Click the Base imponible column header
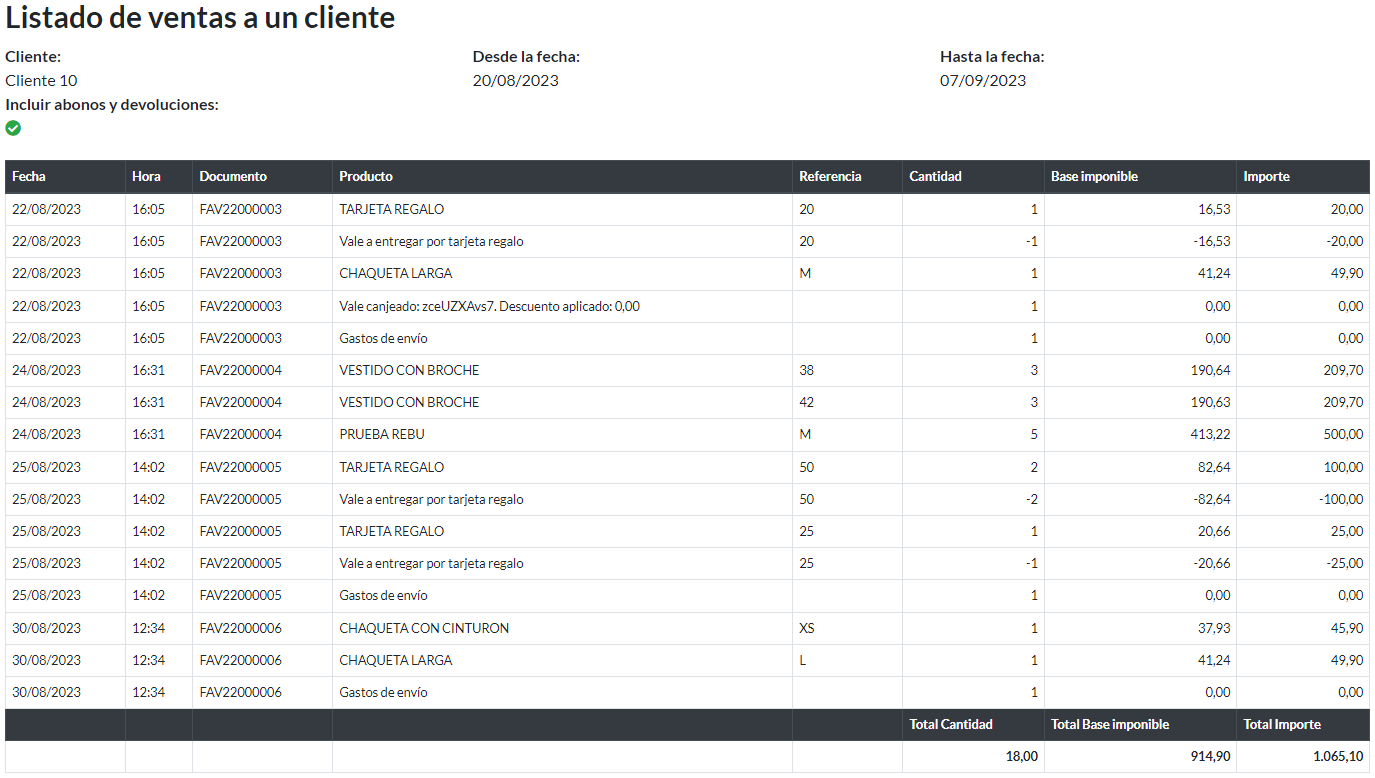 tap(1094, 176)
